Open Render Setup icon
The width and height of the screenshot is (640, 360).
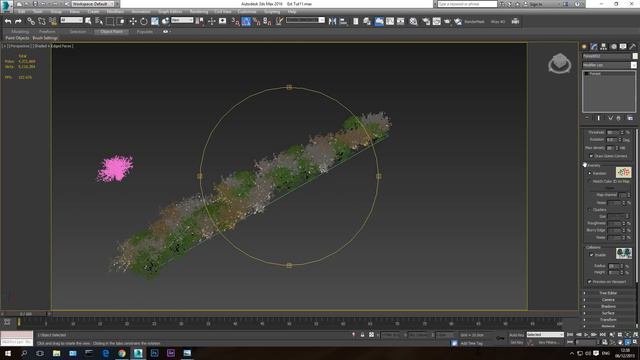426,21
